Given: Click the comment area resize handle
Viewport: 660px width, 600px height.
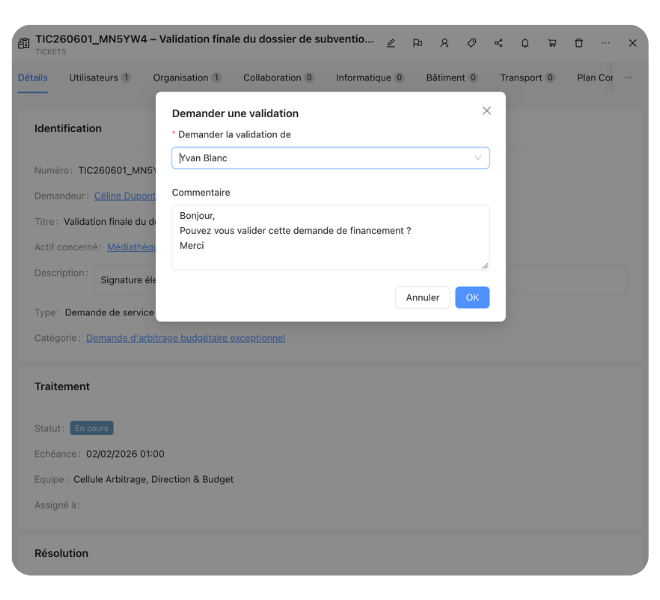Looking at the screenshot, I should tap(485, 266).
